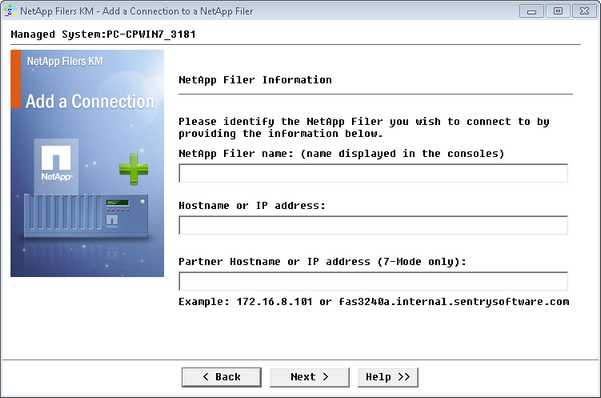Focus the Partner Hostname (7-Mode) field
Screen dimensions: 601x398
(x=373, y=281)
